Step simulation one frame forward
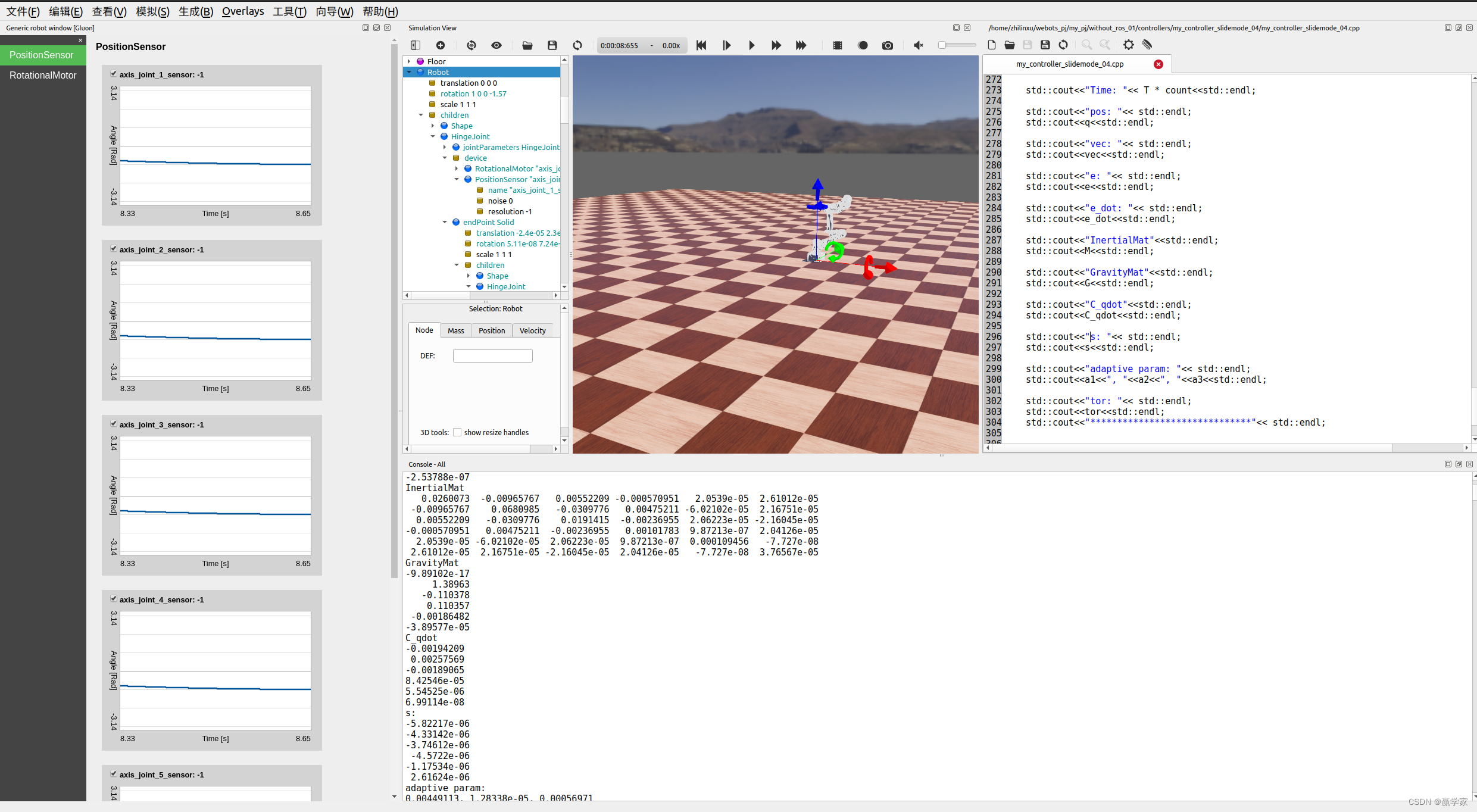 [x=726, y=45]
